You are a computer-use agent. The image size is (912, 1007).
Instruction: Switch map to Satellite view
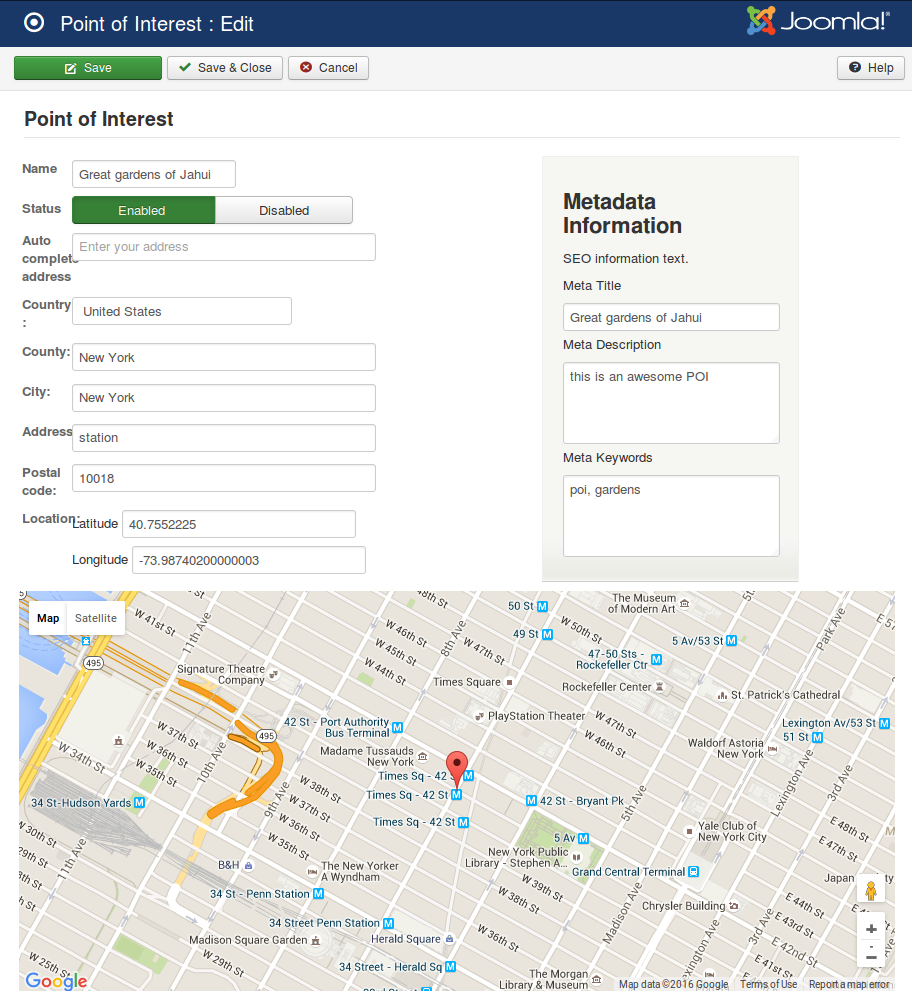(x=96, y=618)
